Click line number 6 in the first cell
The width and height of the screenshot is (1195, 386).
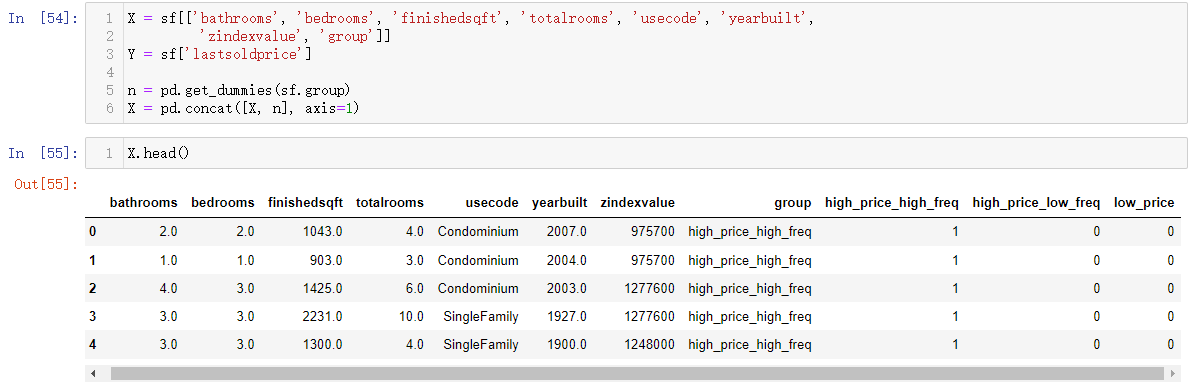(111, 109)
